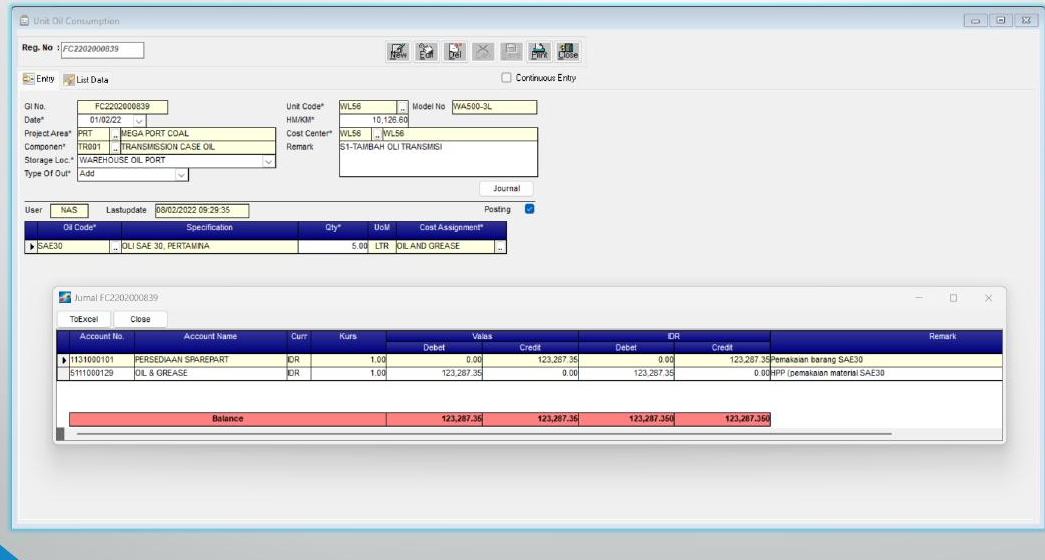Minimize the Jurnal window
Image resolution: width=1045 pixels, height=560 pixels.
tap(919, 298)
